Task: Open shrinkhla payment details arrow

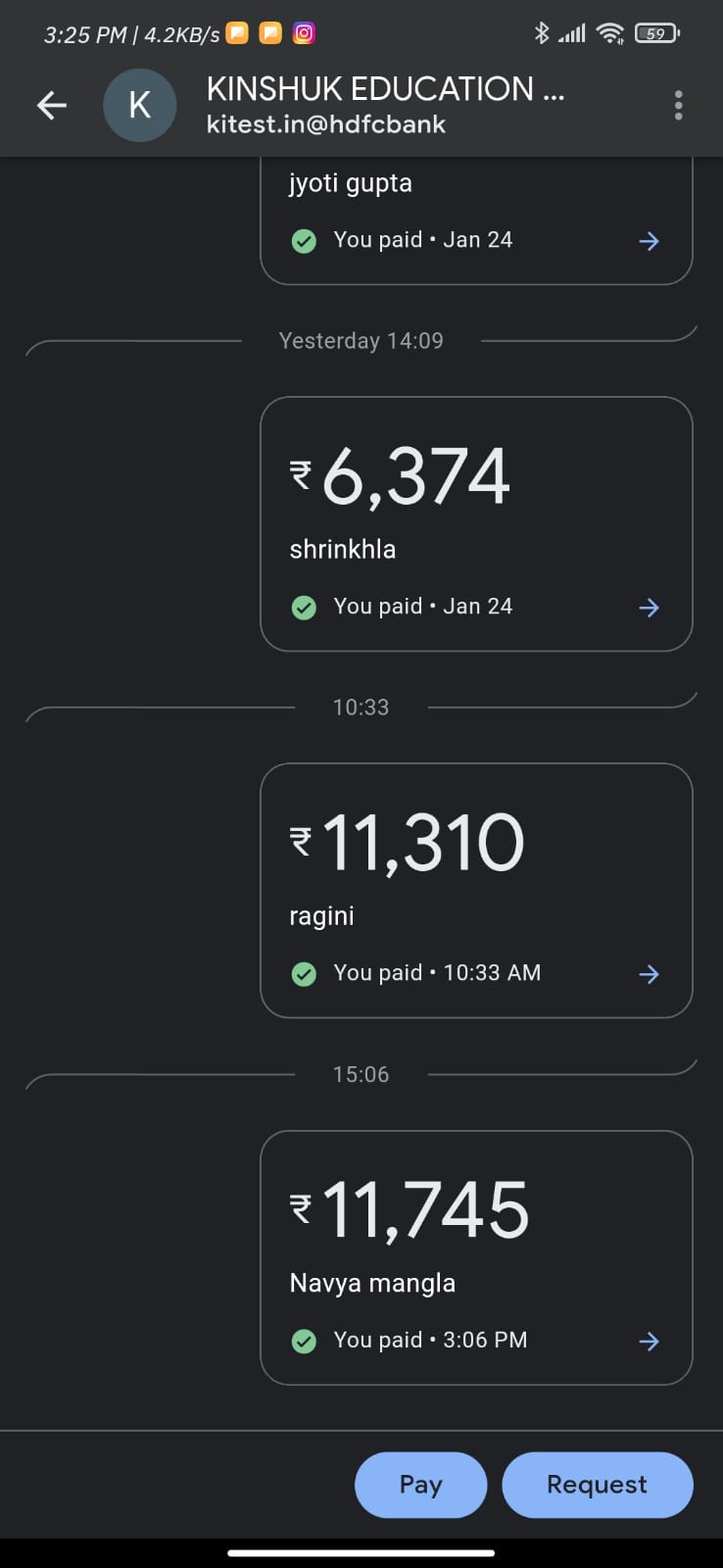Action: [649, 608]
